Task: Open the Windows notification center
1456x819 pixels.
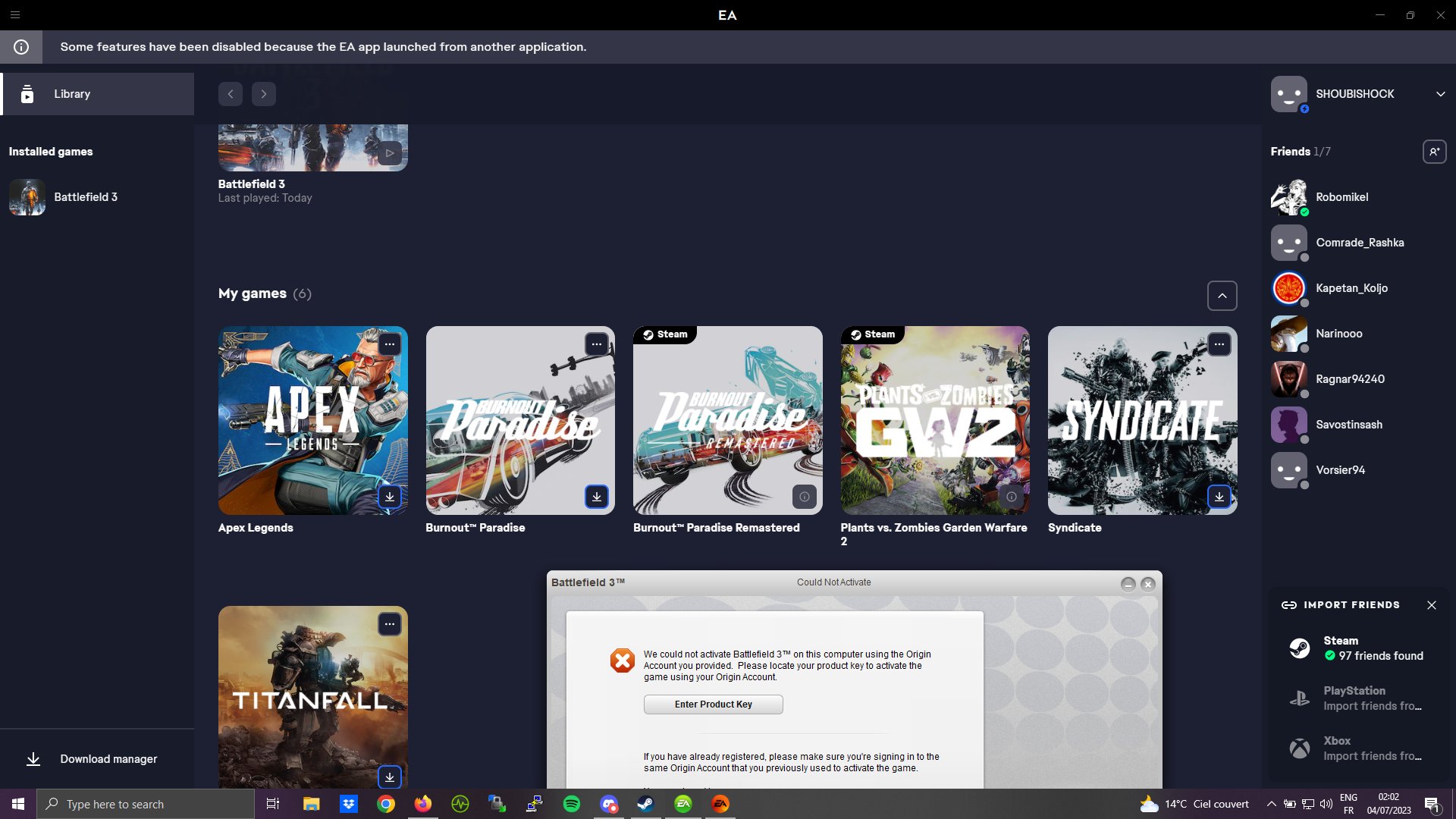Action: coord(1432,804)
